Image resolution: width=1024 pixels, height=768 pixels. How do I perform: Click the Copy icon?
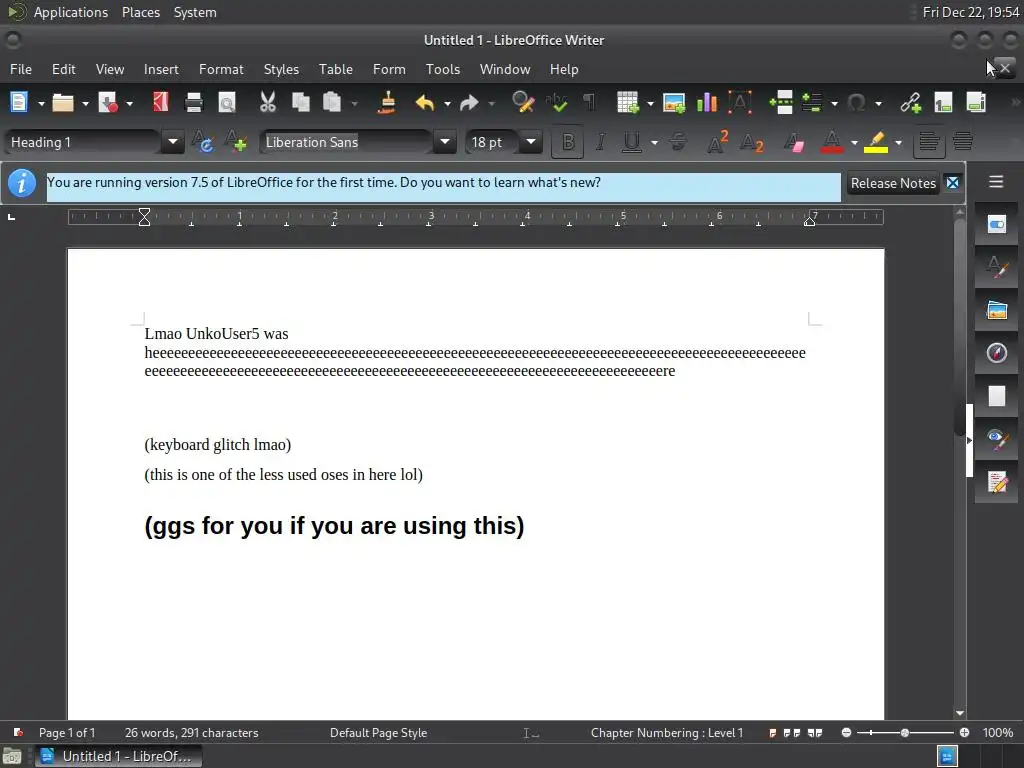point(300,103)
